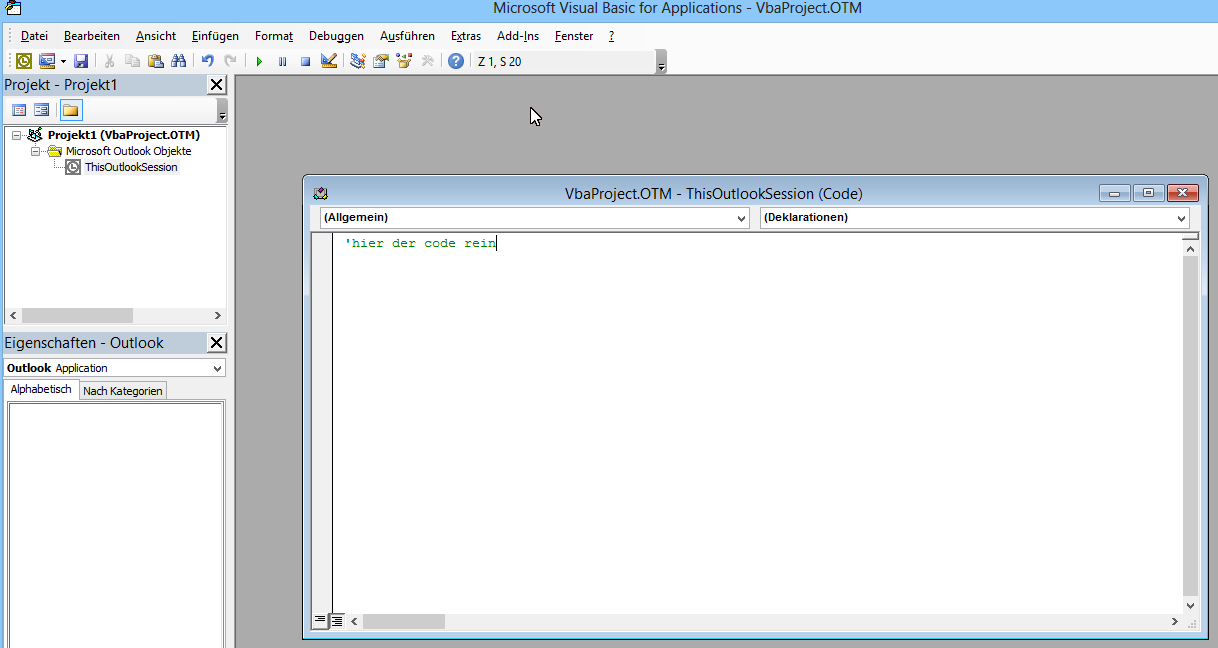Open Find with the binoculars icon
Screen dimensions: 1218x648
pos(179,61)
